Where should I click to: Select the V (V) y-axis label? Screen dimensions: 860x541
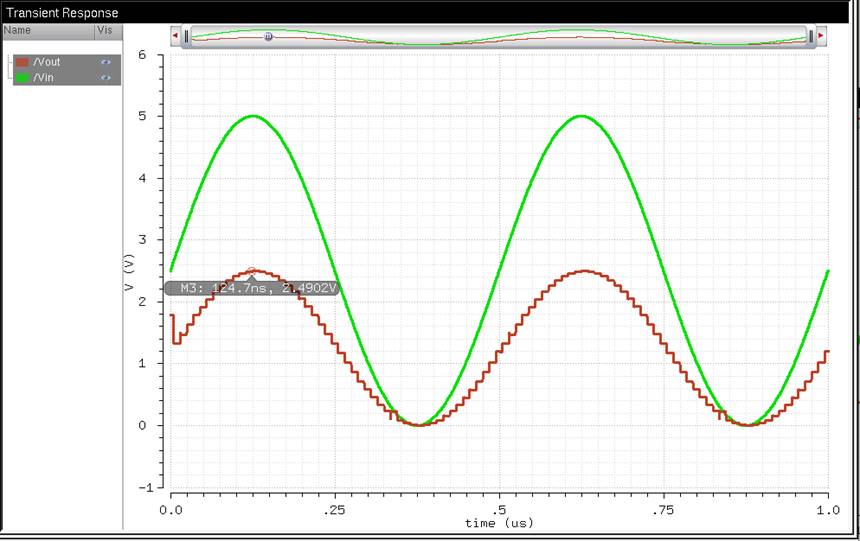(128, 272)
